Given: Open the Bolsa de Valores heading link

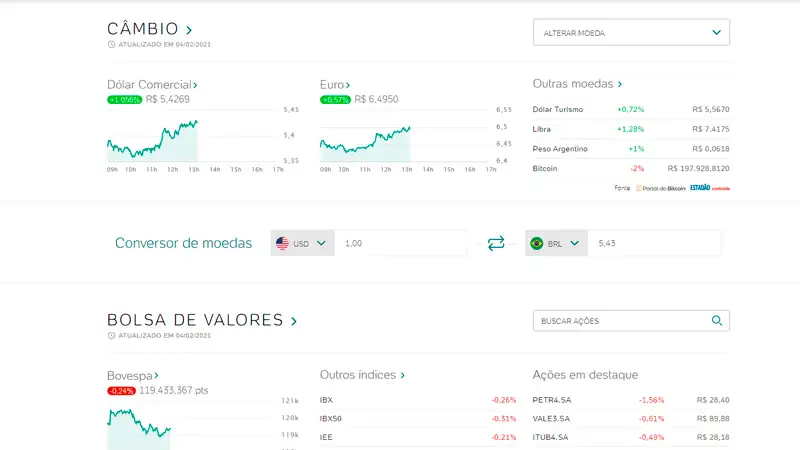Looking at the screenshot, I should (202, 320).
